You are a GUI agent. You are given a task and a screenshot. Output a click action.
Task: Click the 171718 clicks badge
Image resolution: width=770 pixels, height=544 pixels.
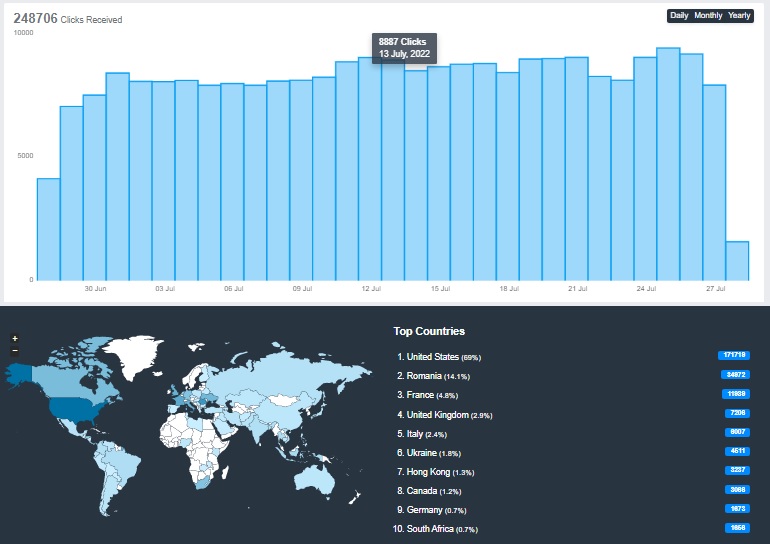[x=734, y=355]
